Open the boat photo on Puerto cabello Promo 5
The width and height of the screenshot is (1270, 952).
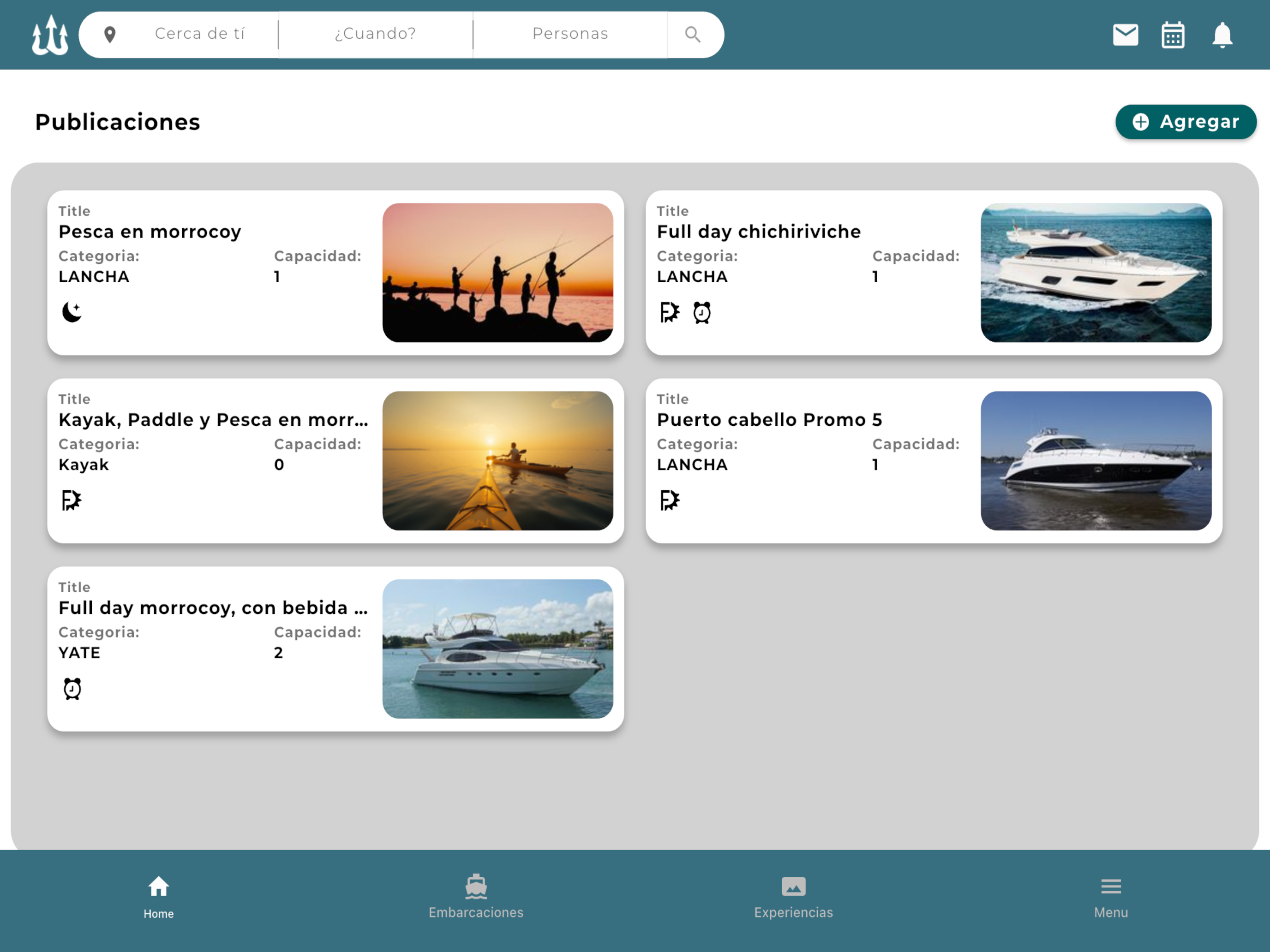coord(1096,461)
